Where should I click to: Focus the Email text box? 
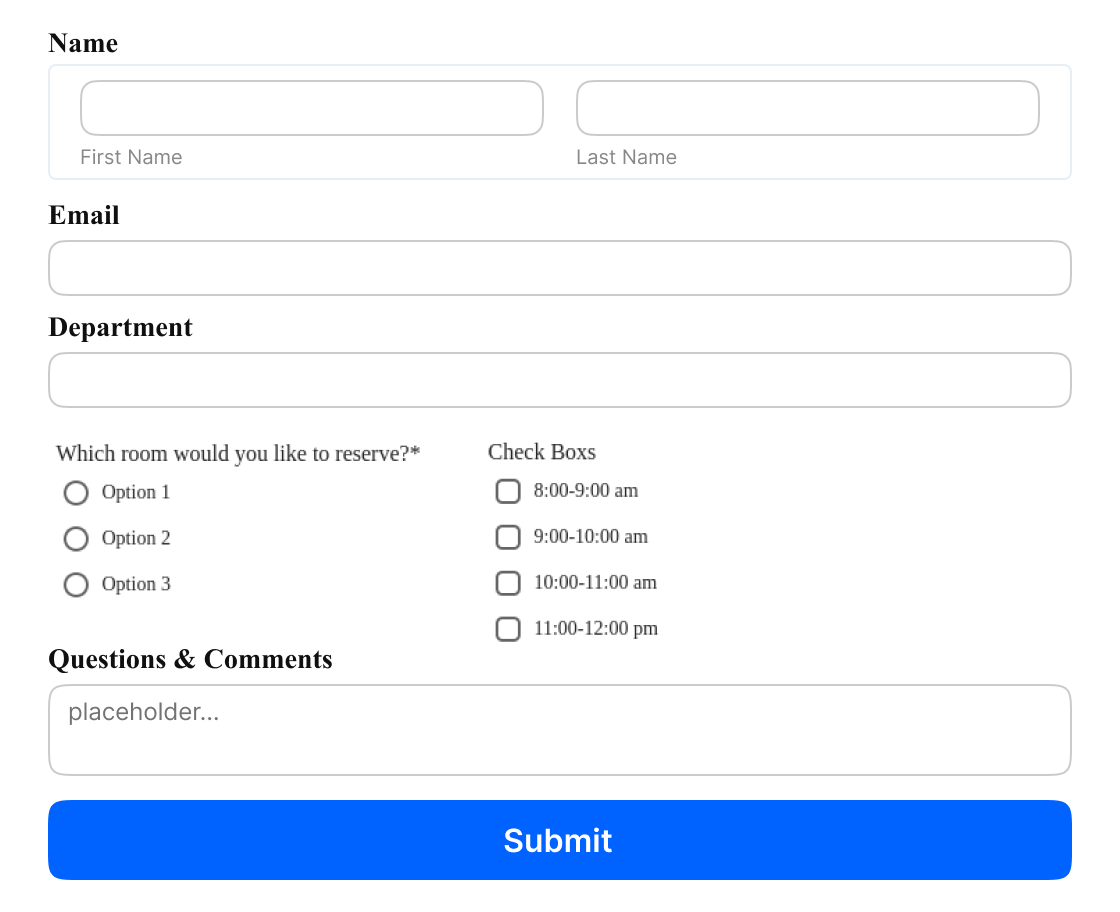click(x=559, y=268)
